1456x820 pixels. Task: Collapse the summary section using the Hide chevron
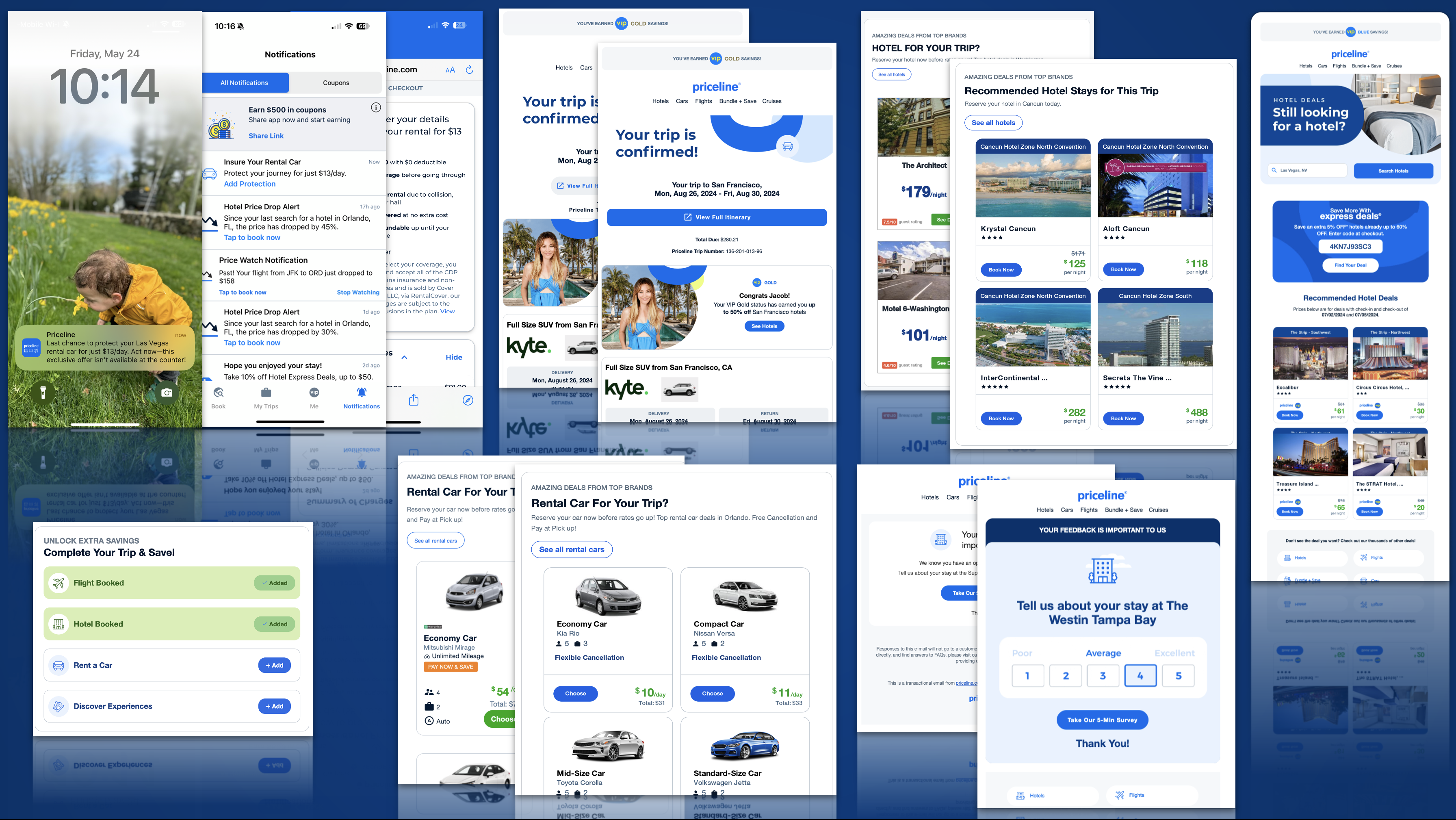click(405, 357)
